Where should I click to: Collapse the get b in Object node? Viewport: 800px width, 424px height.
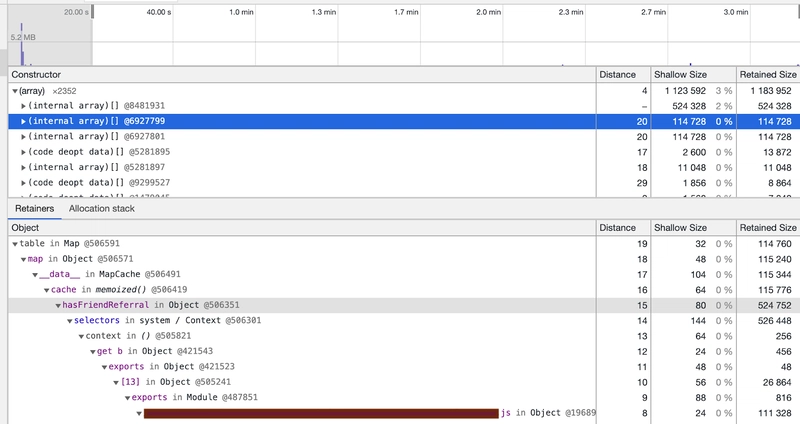(92, 352)
